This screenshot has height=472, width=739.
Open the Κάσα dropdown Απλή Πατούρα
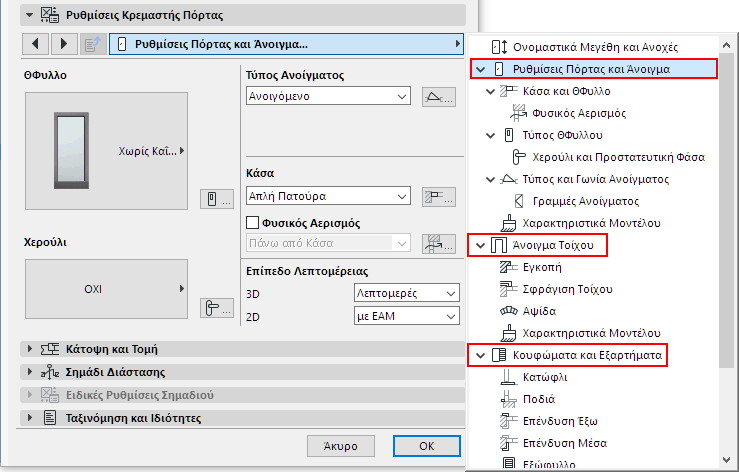[327, 196]
